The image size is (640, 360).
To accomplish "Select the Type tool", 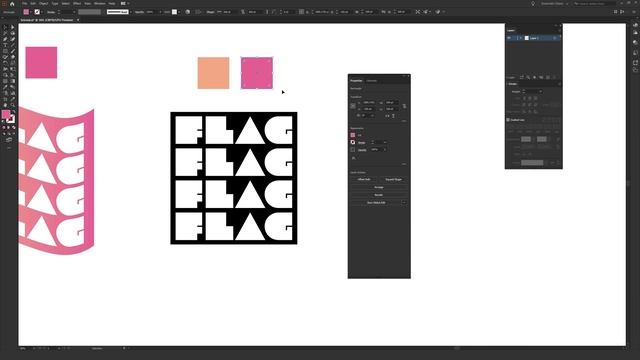I will [5, 45].
